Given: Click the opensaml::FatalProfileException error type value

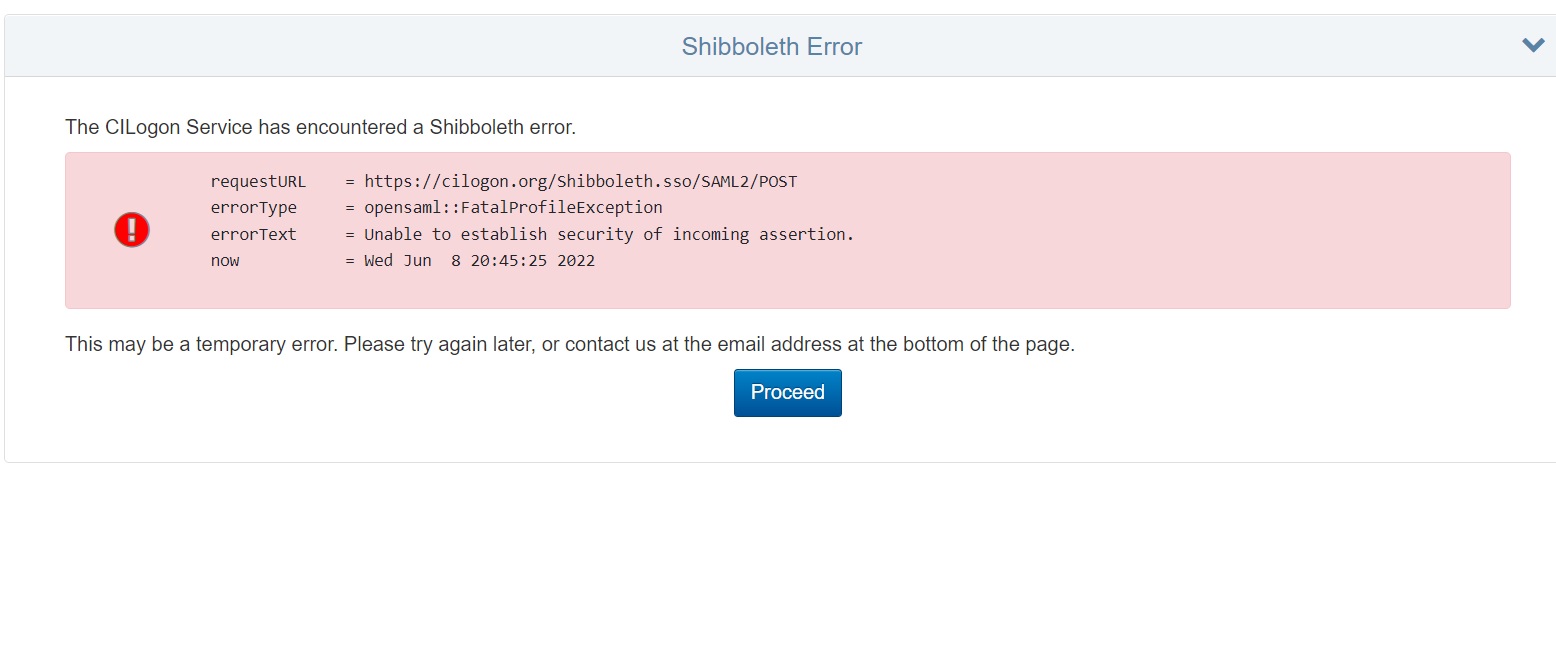Looking at the screenshot, I should (513, 208).
